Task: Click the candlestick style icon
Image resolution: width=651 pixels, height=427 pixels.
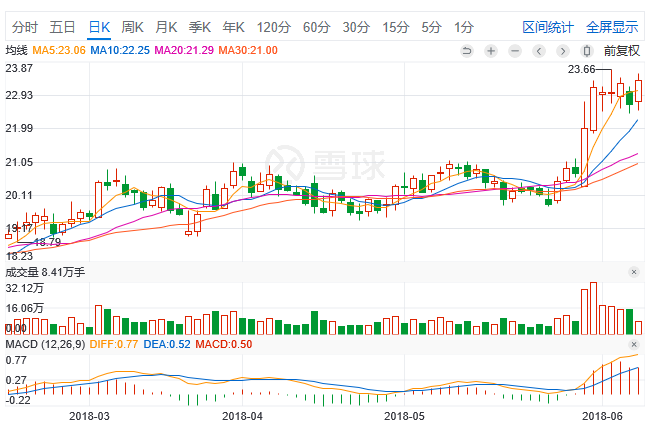Action: [589, 50]
